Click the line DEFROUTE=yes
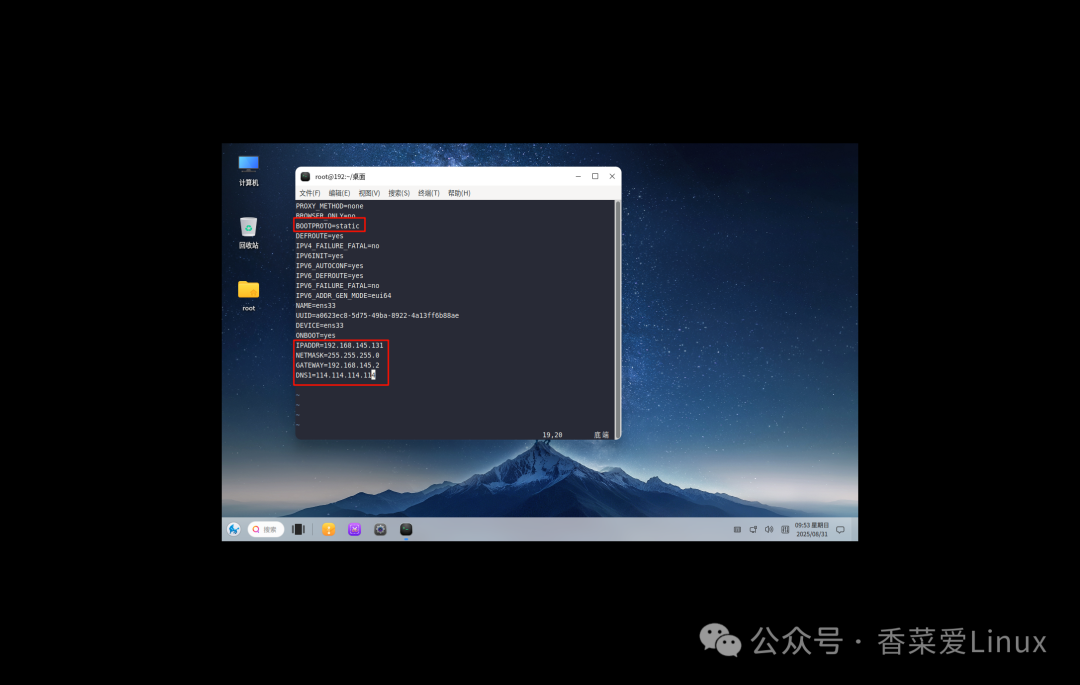The height and width of the screenshot is (685, 1080). tap(320, 236)
